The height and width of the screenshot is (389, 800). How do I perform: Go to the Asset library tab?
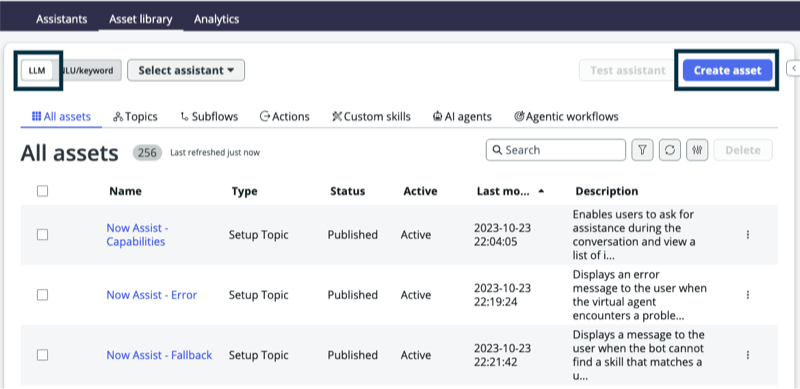tap(141, 19)
